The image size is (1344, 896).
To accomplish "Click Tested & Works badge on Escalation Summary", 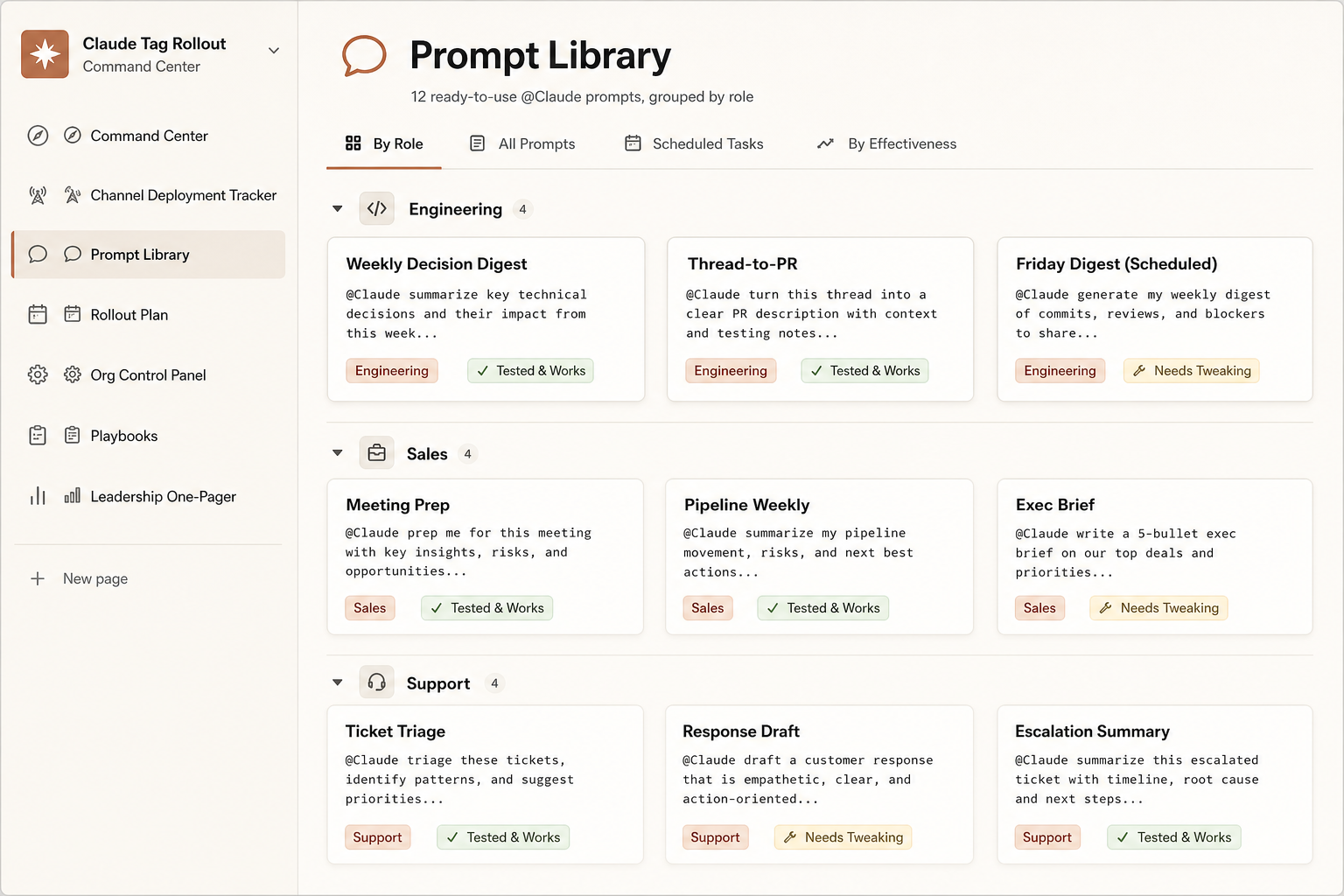I will (x=1173, y=837).
